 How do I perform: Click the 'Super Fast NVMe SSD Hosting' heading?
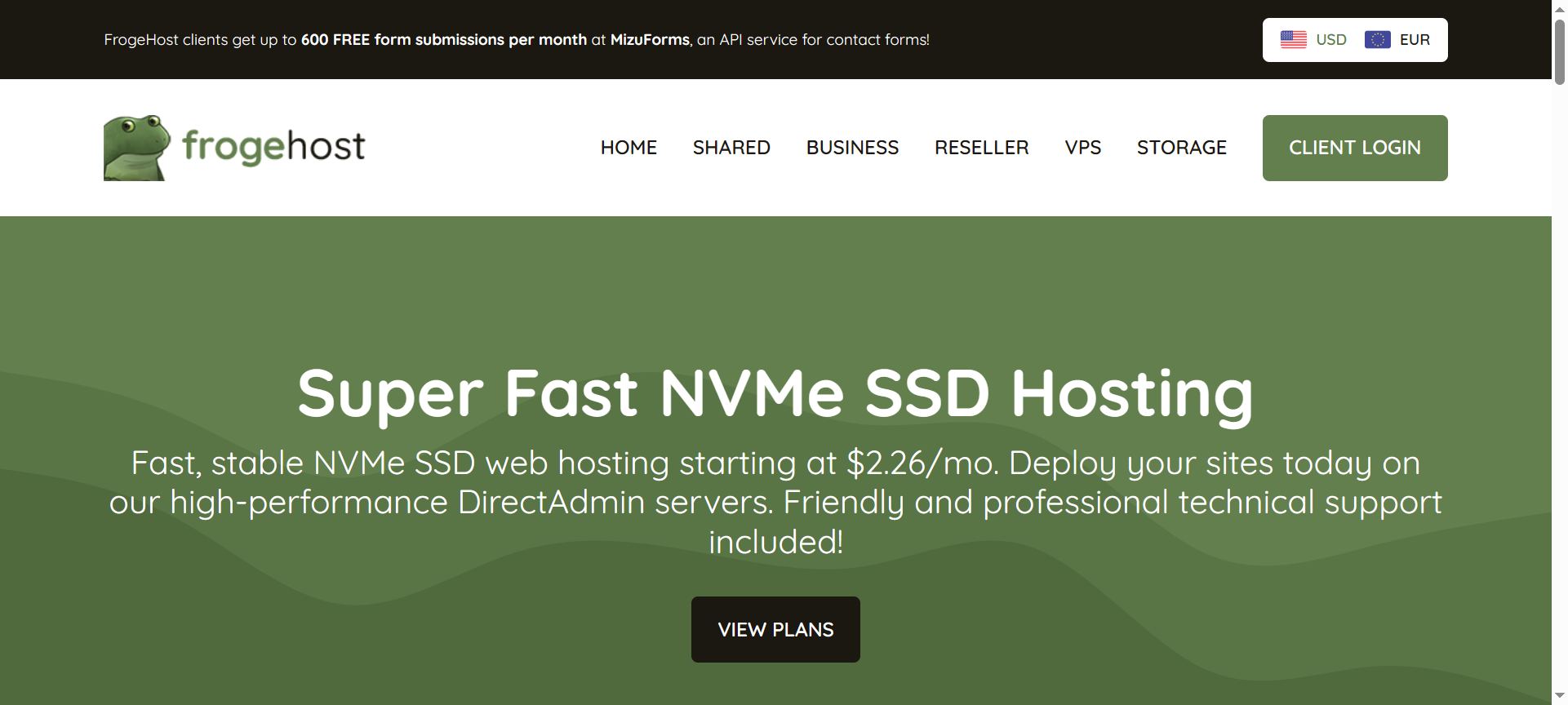point(775,394)
